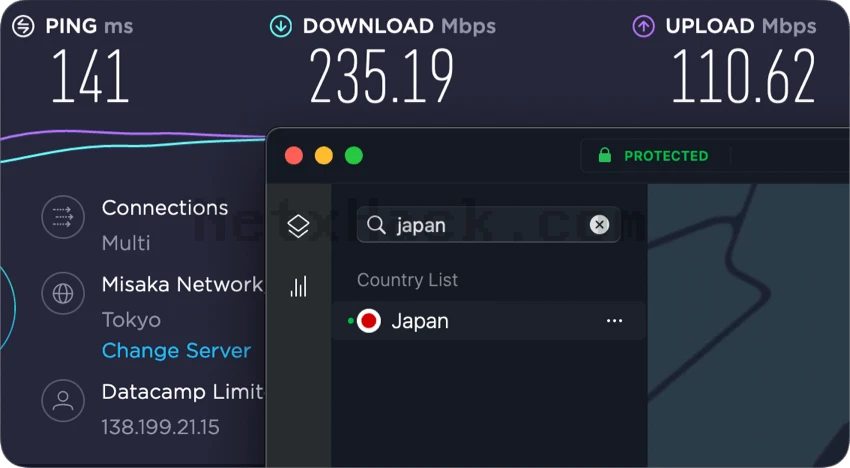This screenshot has width=850, height=468.
Task: Click the IP address 138.199.21.15
Action: coord(160,427)
